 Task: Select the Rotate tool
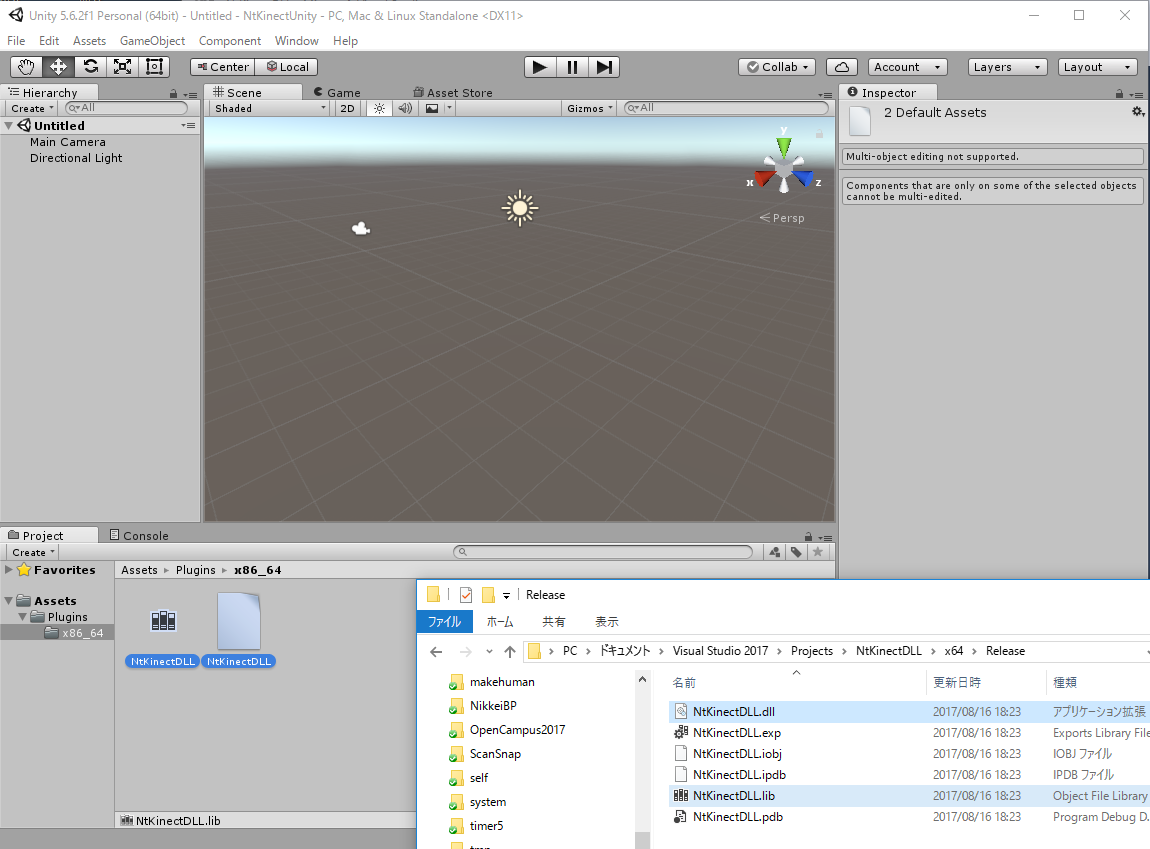click(x=90, y=67)
